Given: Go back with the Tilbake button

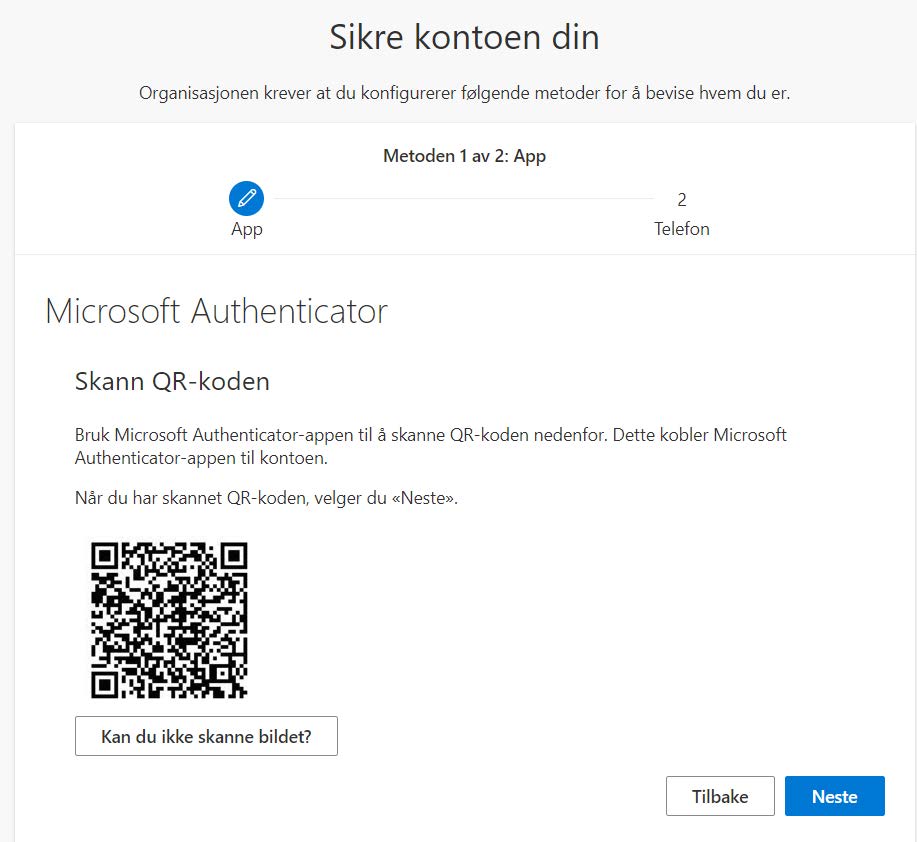Looking at the screenshot, I should (720, 796).
